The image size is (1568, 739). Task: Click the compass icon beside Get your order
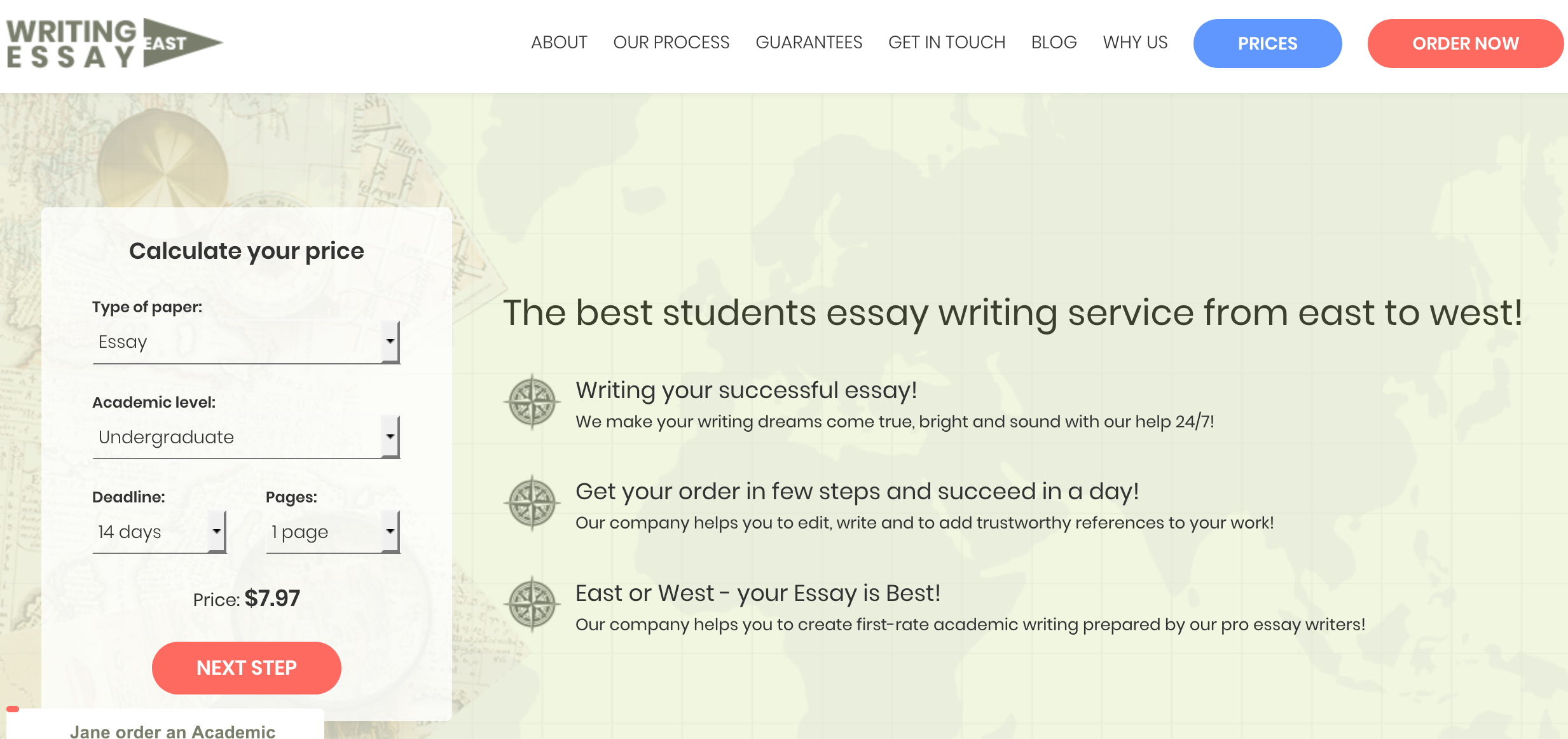tap(533, 503)
